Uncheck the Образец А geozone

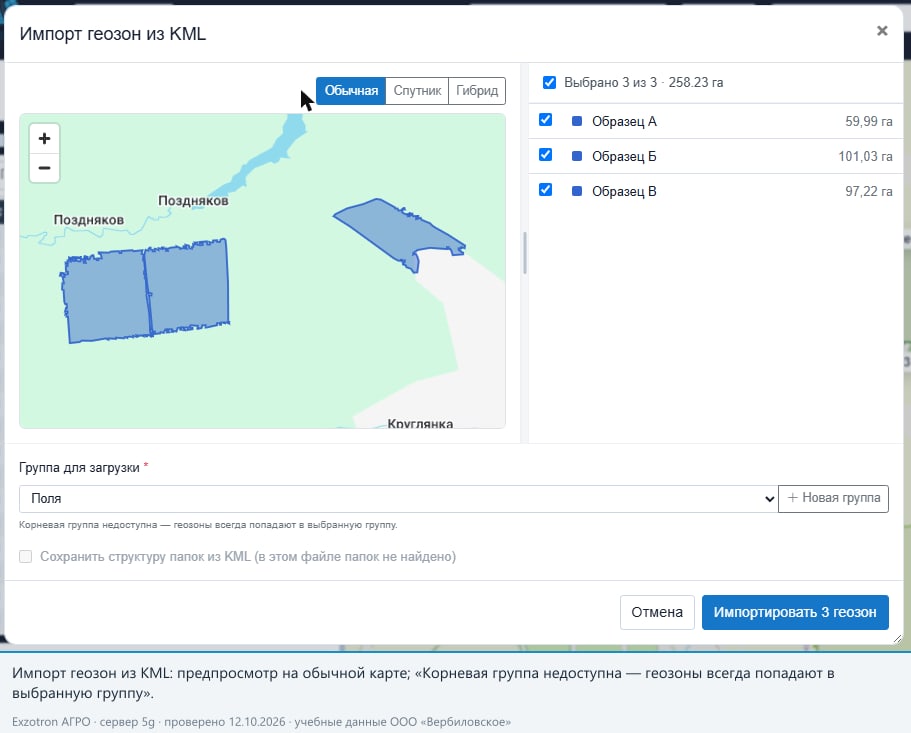(x=546, y=120)
